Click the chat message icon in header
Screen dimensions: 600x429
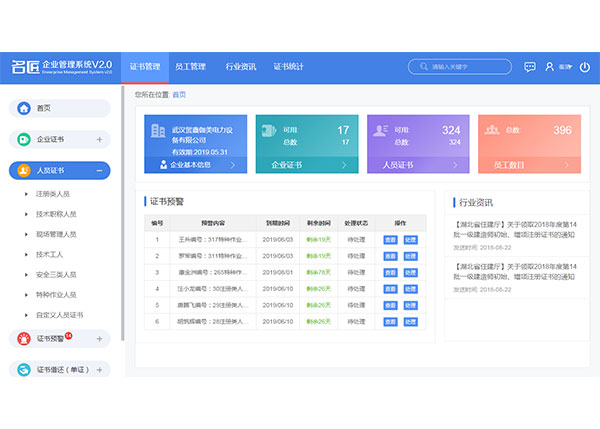coord(531,67)
